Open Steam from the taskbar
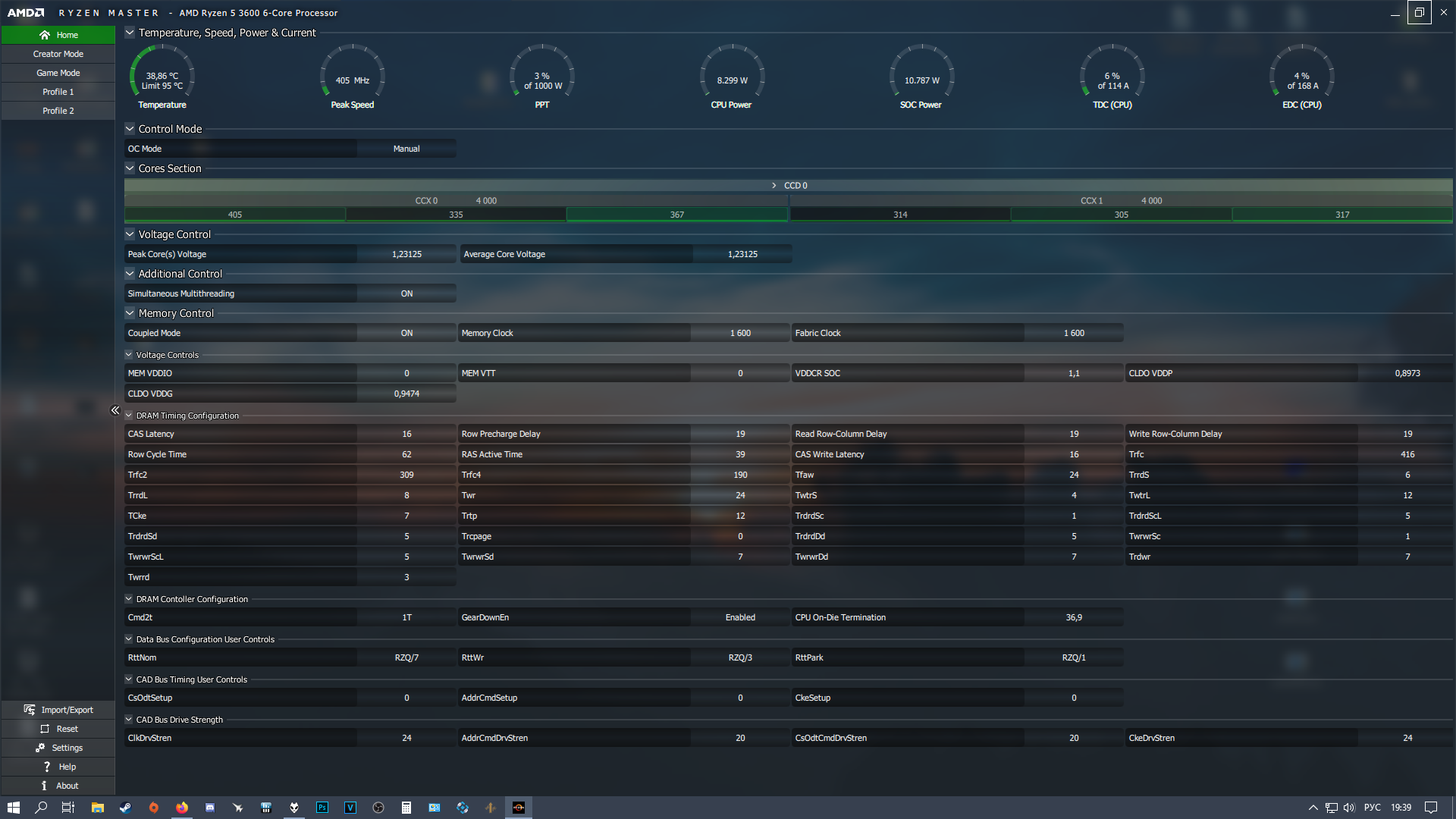Viewport: 1456px width, 819px height. 125,808
